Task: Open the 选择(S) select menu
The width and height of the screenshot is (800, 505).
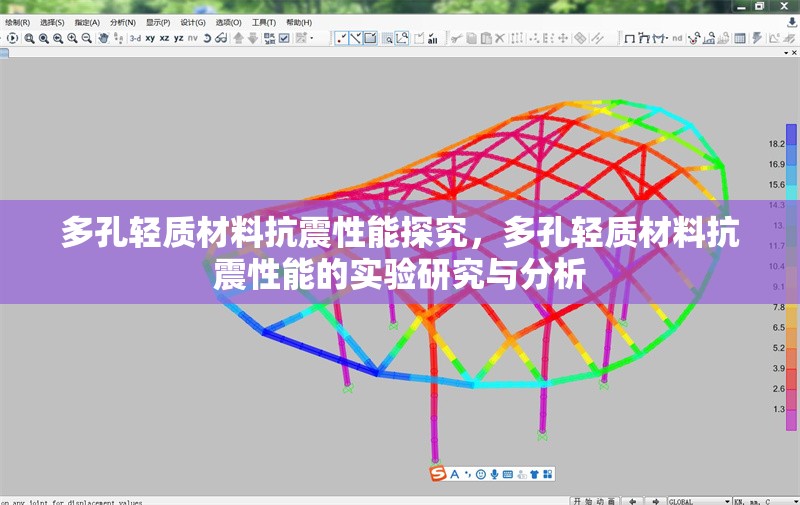Action: point(52,22)
